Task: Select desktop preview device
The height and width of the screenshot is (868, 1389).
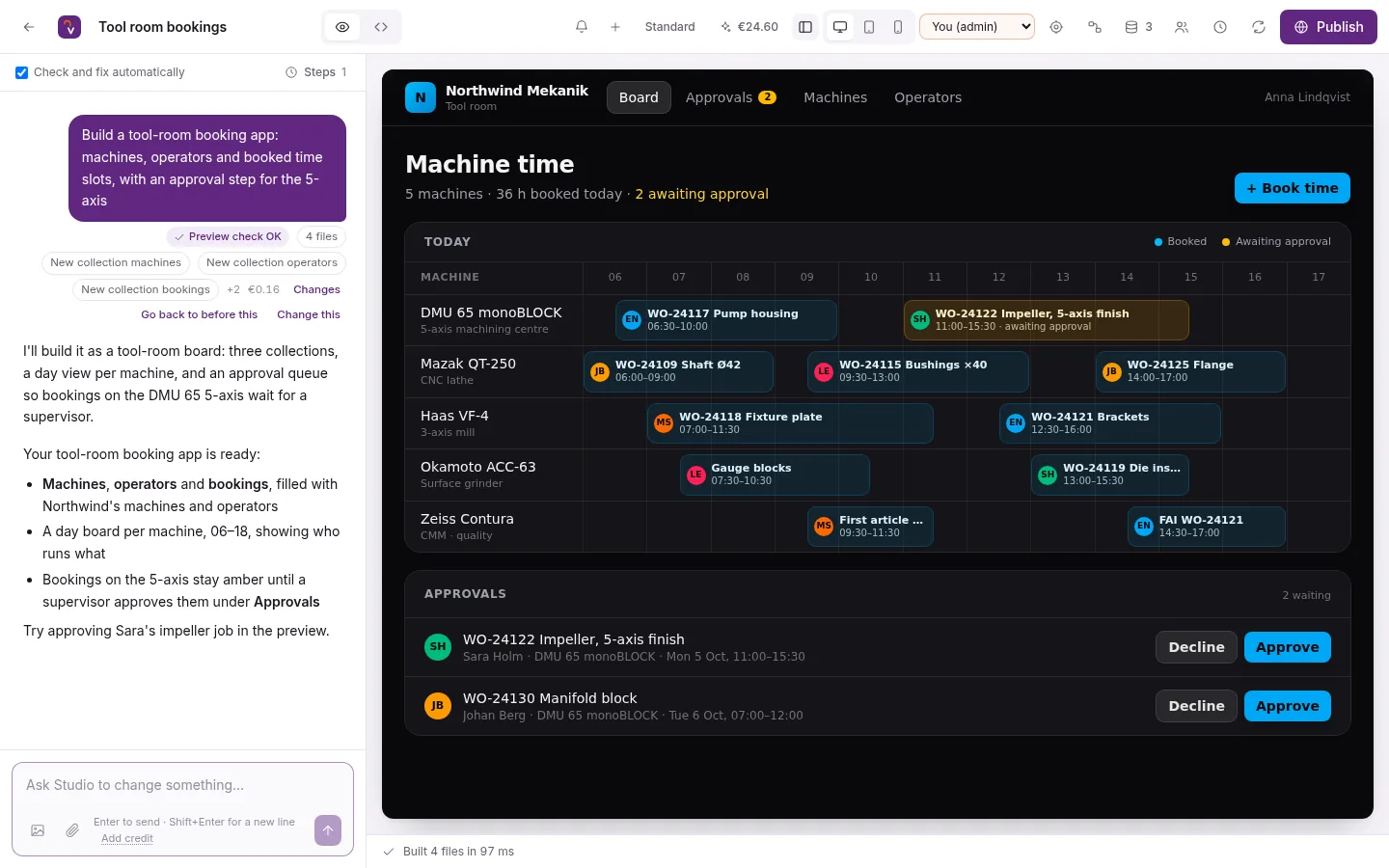Action: [840, 27]
